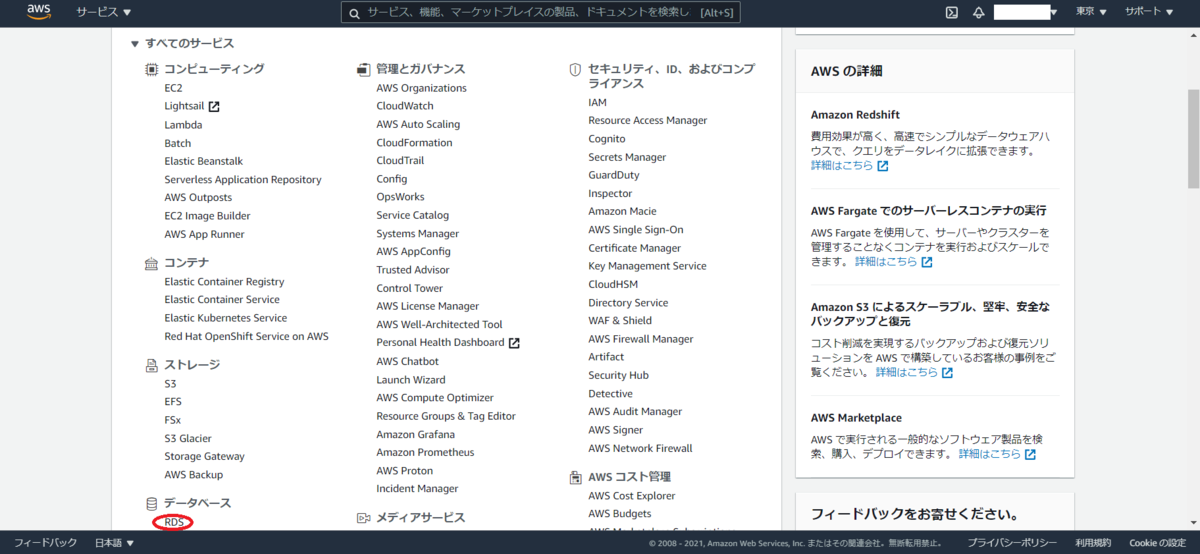The width and height of the screenshot is (1200, 554).
Task: Open CloudFormation
Action: click(414, 143)
